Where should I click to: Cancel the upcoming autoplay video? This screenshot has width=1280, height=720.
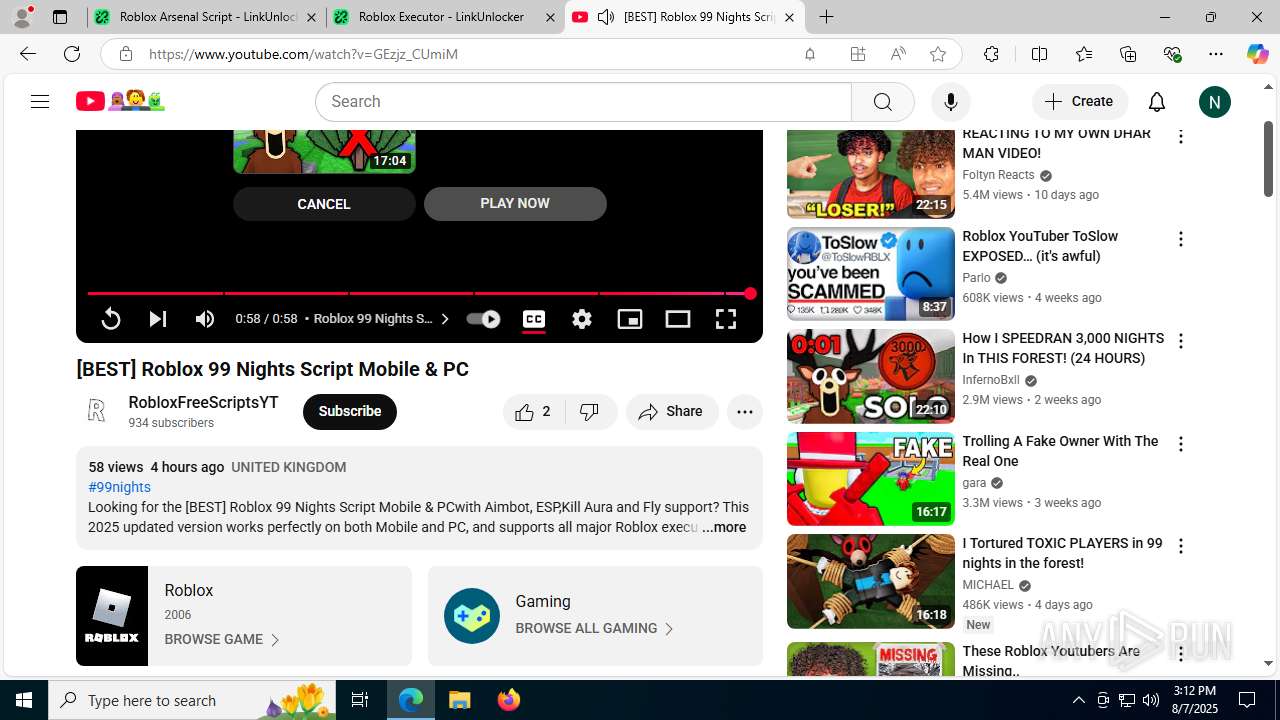point(324,204)
